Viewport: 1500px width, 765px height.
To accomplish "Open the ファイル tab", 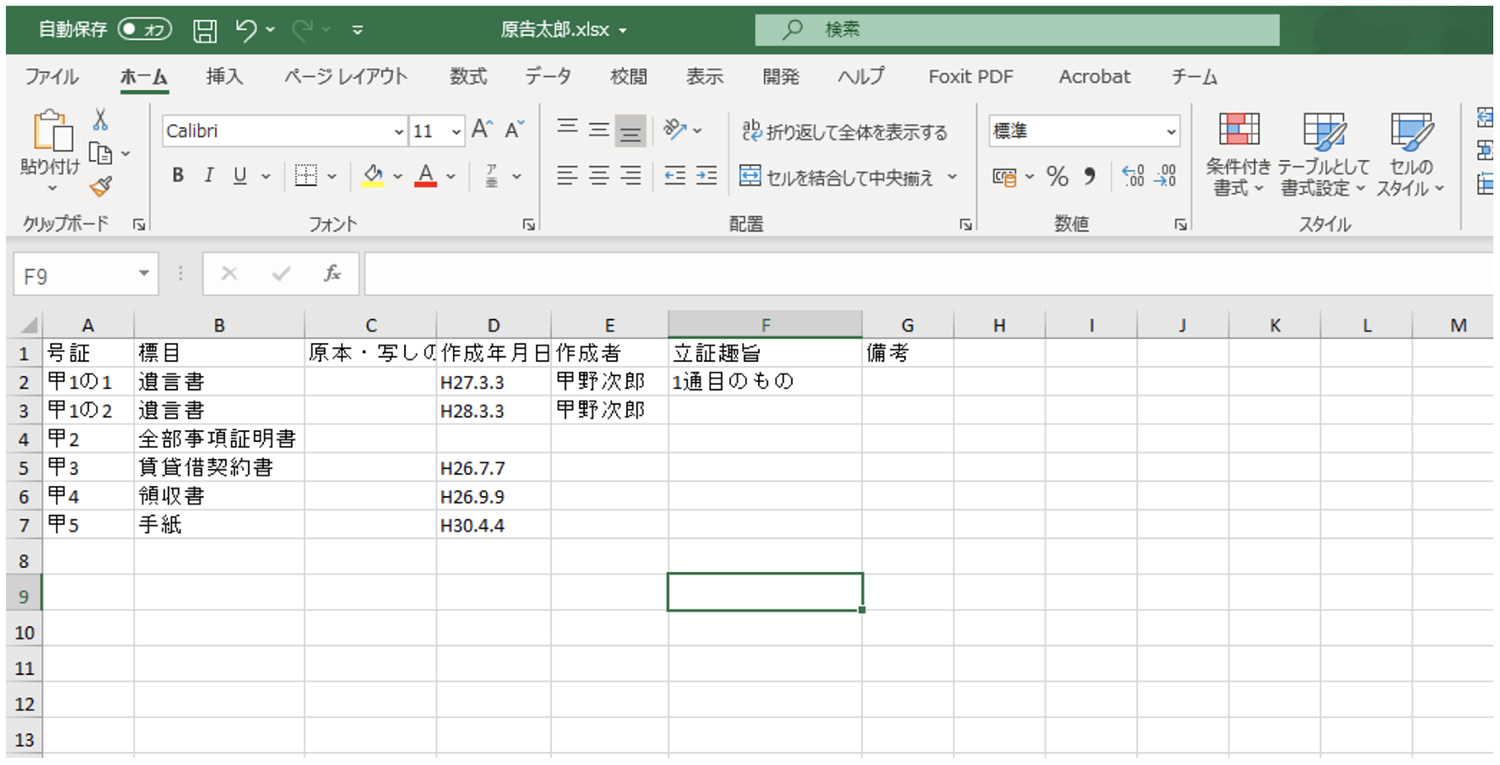I will point(51,77).
